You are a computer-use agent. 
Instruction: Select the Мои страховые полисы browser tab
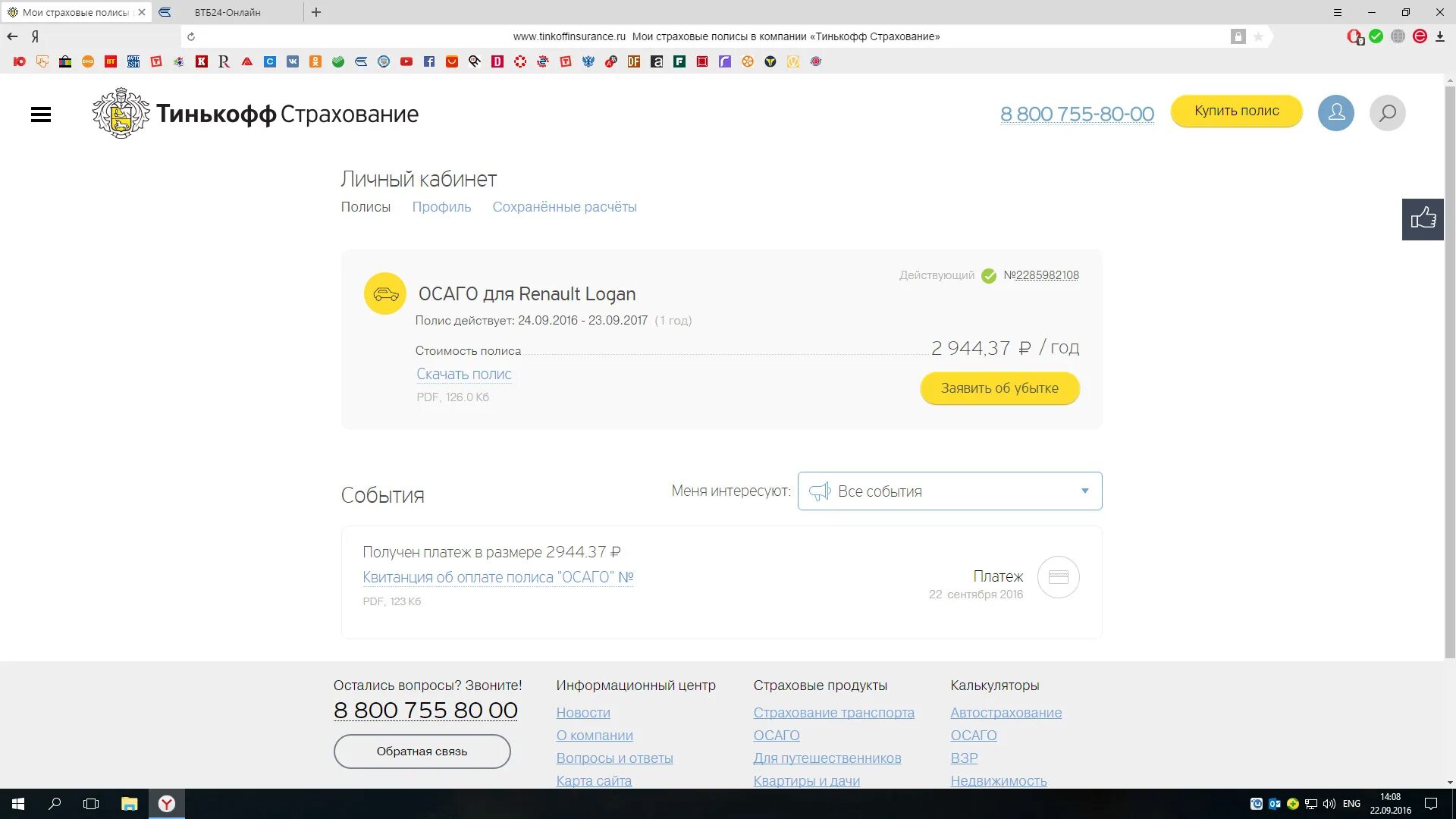pos(76,12)
